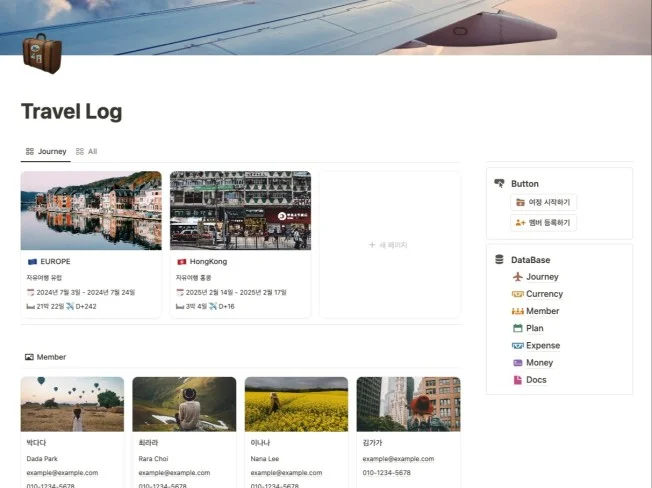Click the Docs document icon
This screenshot has height=488, width=652.
coord(517,380)
